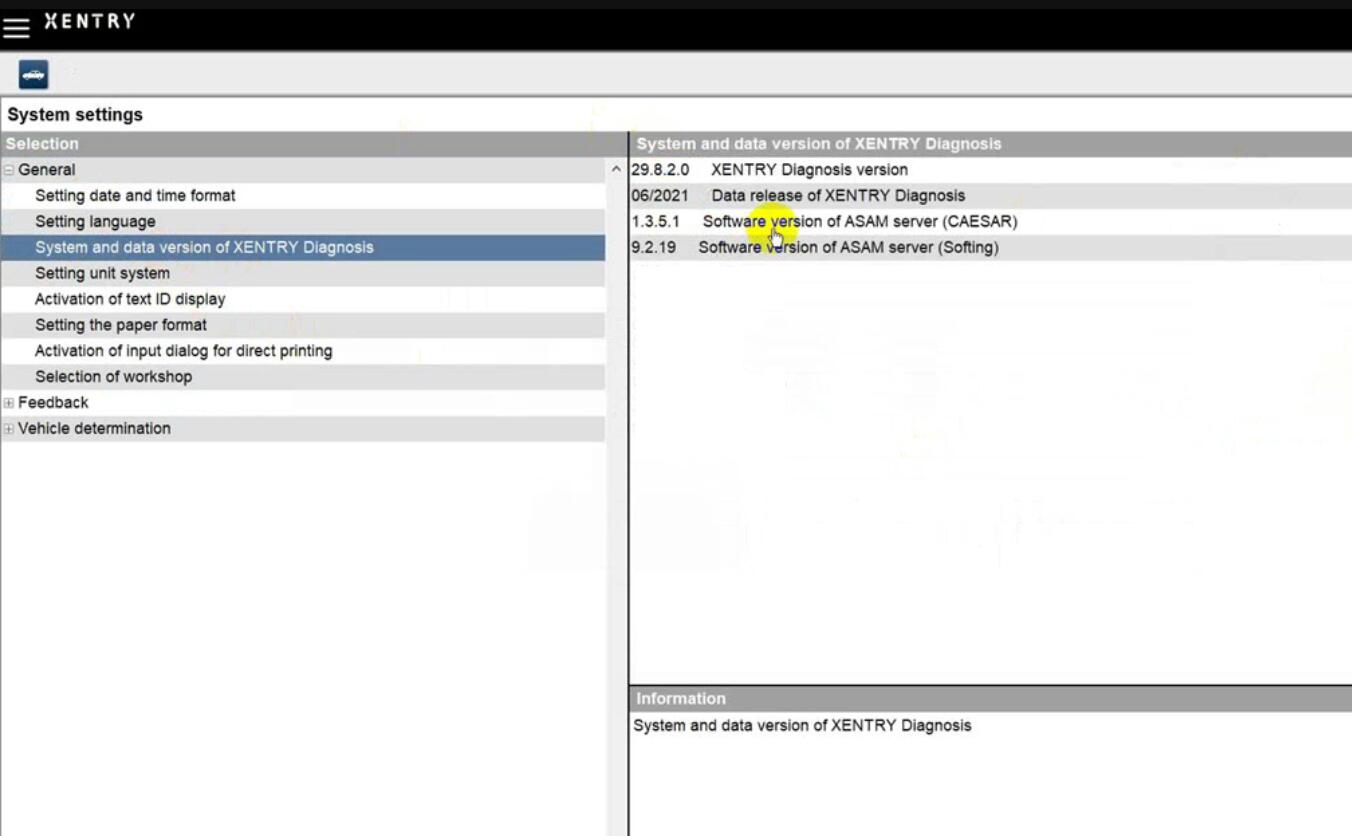
Task: Expand the Feedback tree node
Action: point(9,403)
